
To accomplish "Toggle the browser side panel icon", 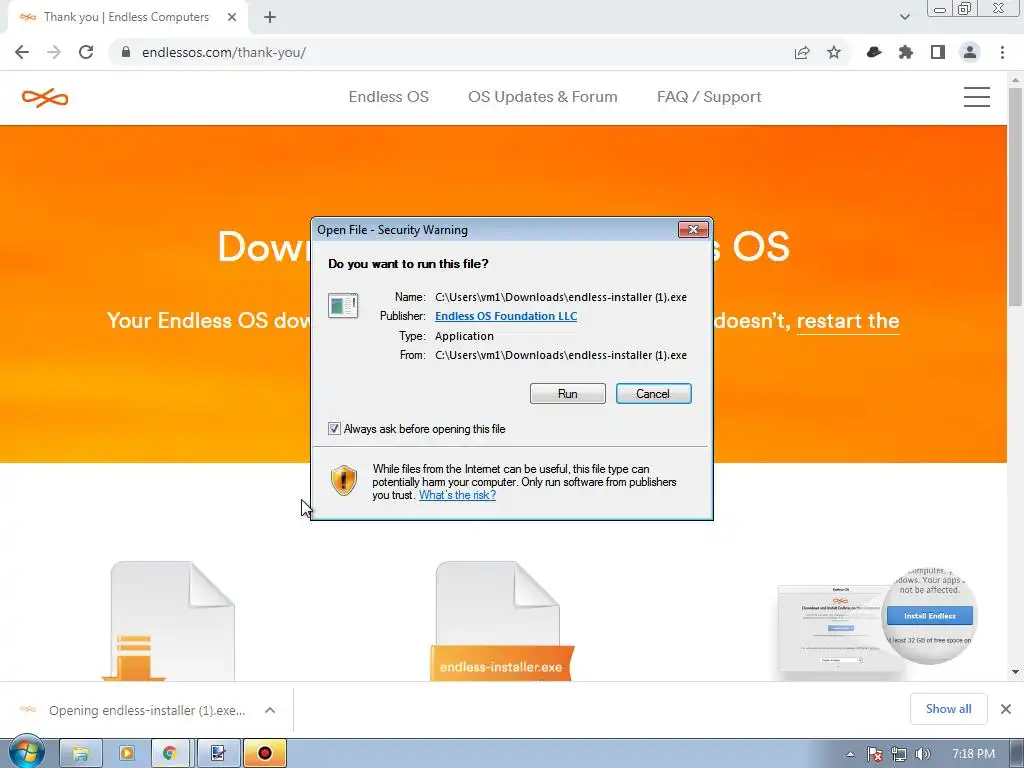I will pos(938,52).
